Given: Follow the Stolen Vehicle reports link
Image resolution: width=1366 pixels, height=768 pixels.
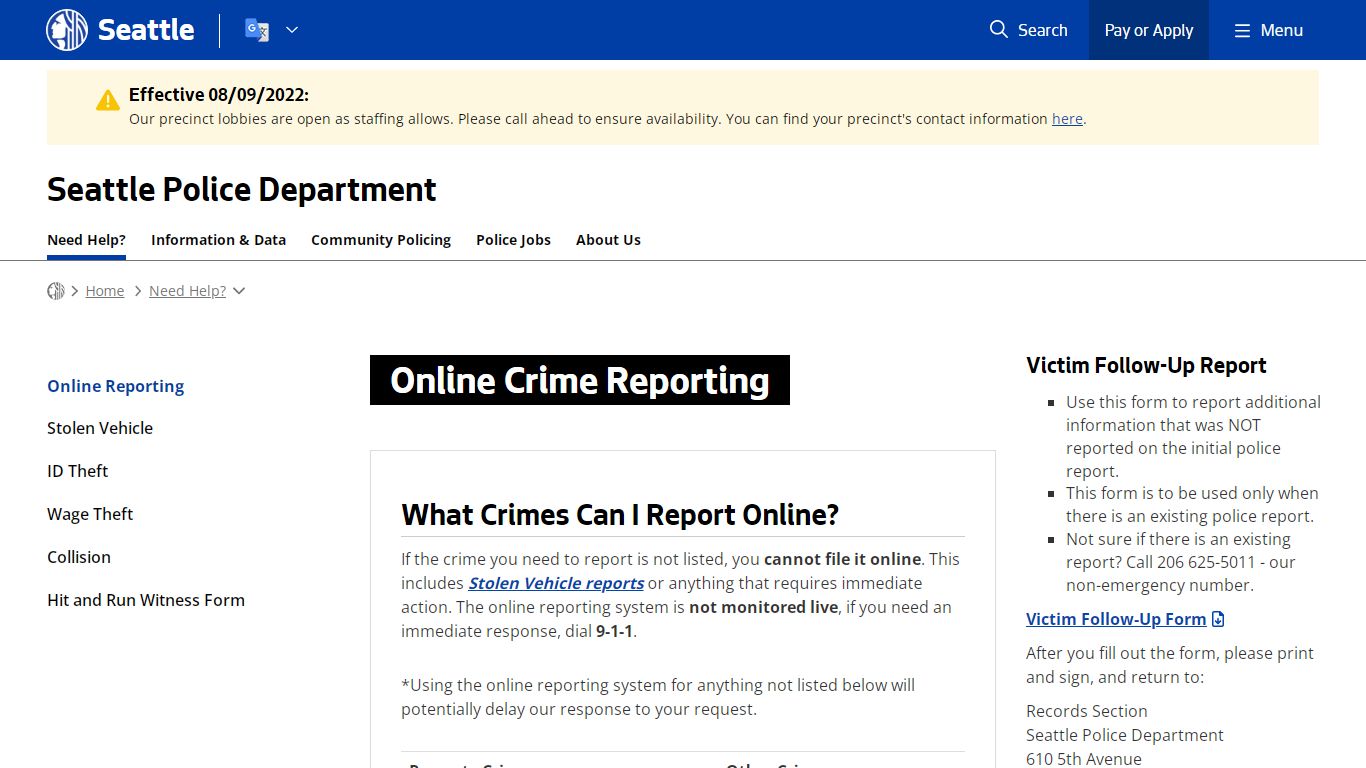Looking at the screenshot, I should tap(556, 583).
